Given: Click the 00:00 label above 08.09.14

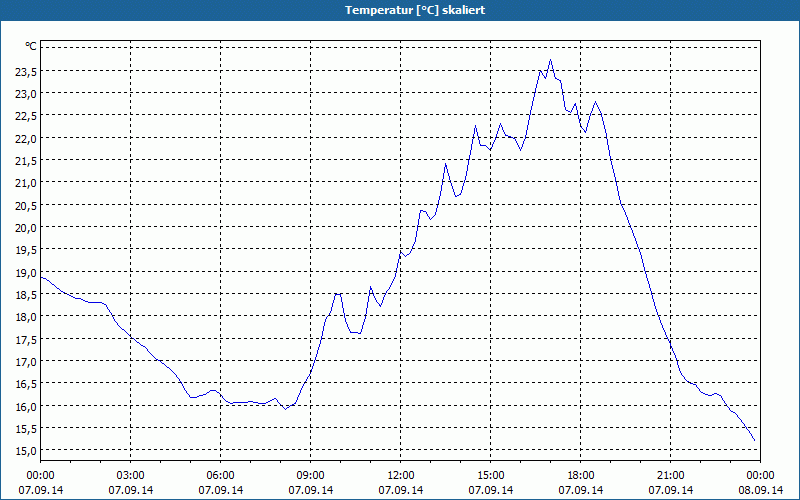Looking at the screenshot, I should (x=760, y=476).
